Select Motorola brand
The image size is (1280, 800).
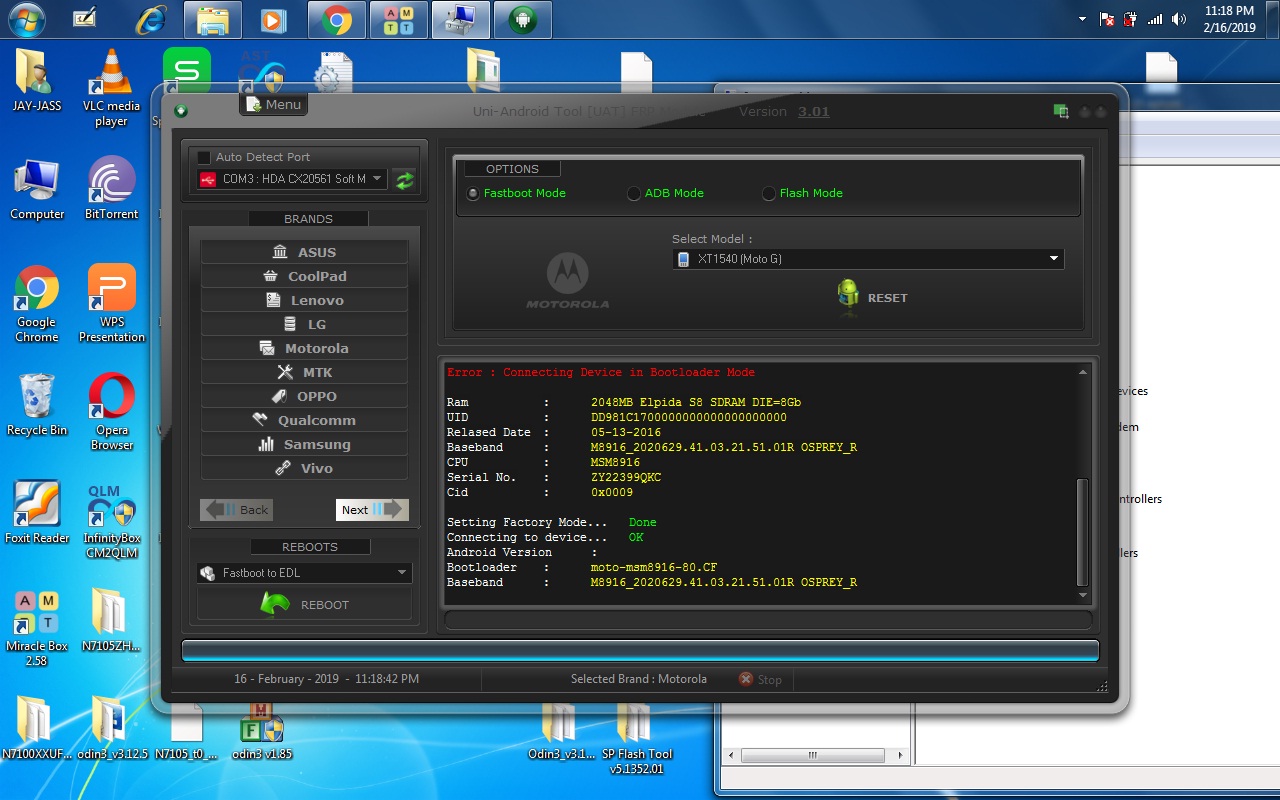pyautogui.click(x=304, y=348)
